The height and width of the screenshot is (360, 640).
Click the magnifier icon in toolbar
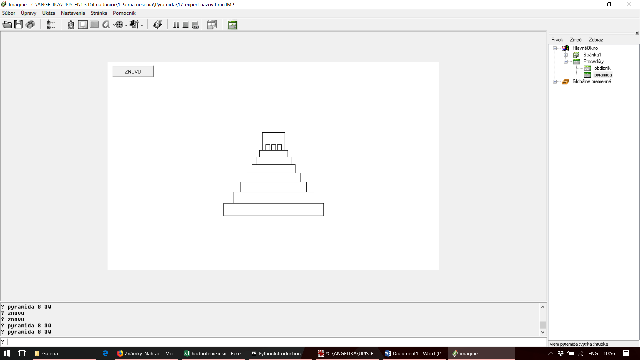pyautogui.click(x=106, y=25)
